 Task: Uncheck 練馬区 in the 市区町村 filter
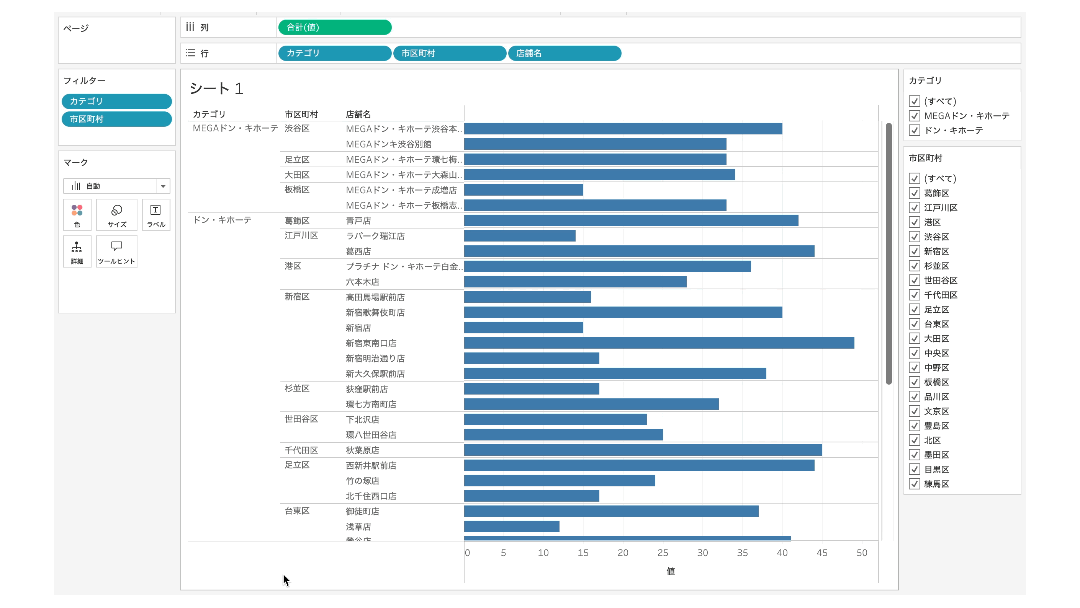click(x=915, y=484)
